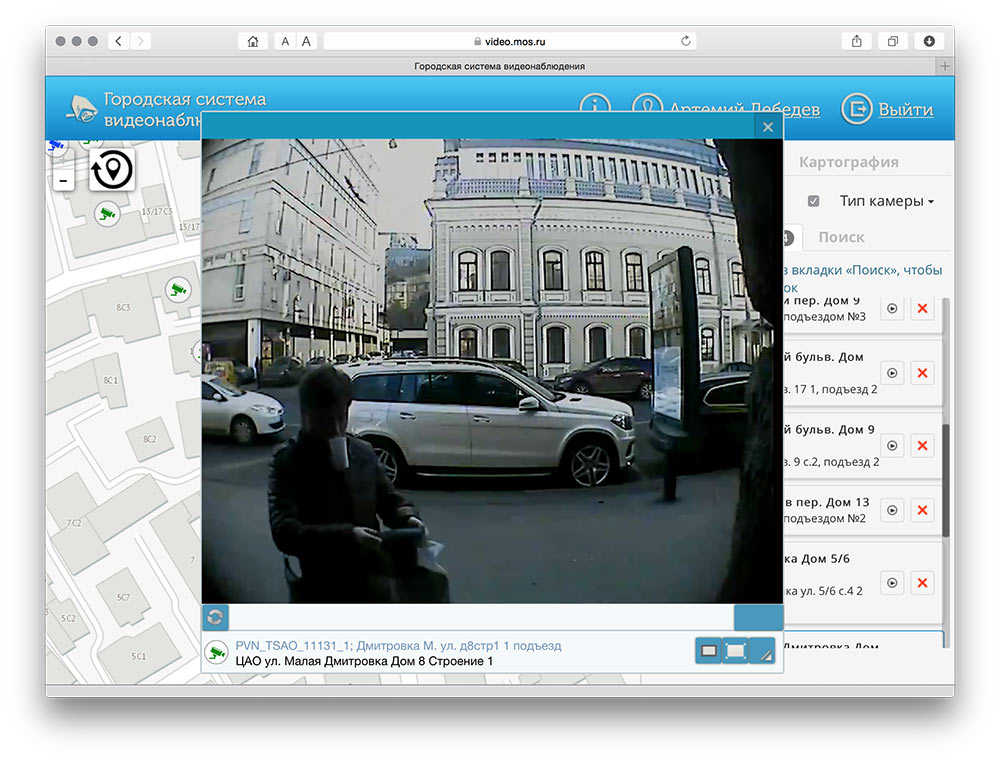This screenshot has width=1000, height=762.
Task: Click the 'Городская система' site title
Action: 185,99
